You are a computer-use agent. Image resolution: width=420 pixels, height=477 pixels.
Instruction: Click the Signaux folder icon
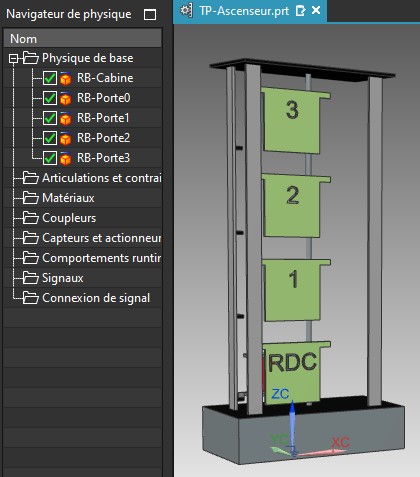point(31,278)
